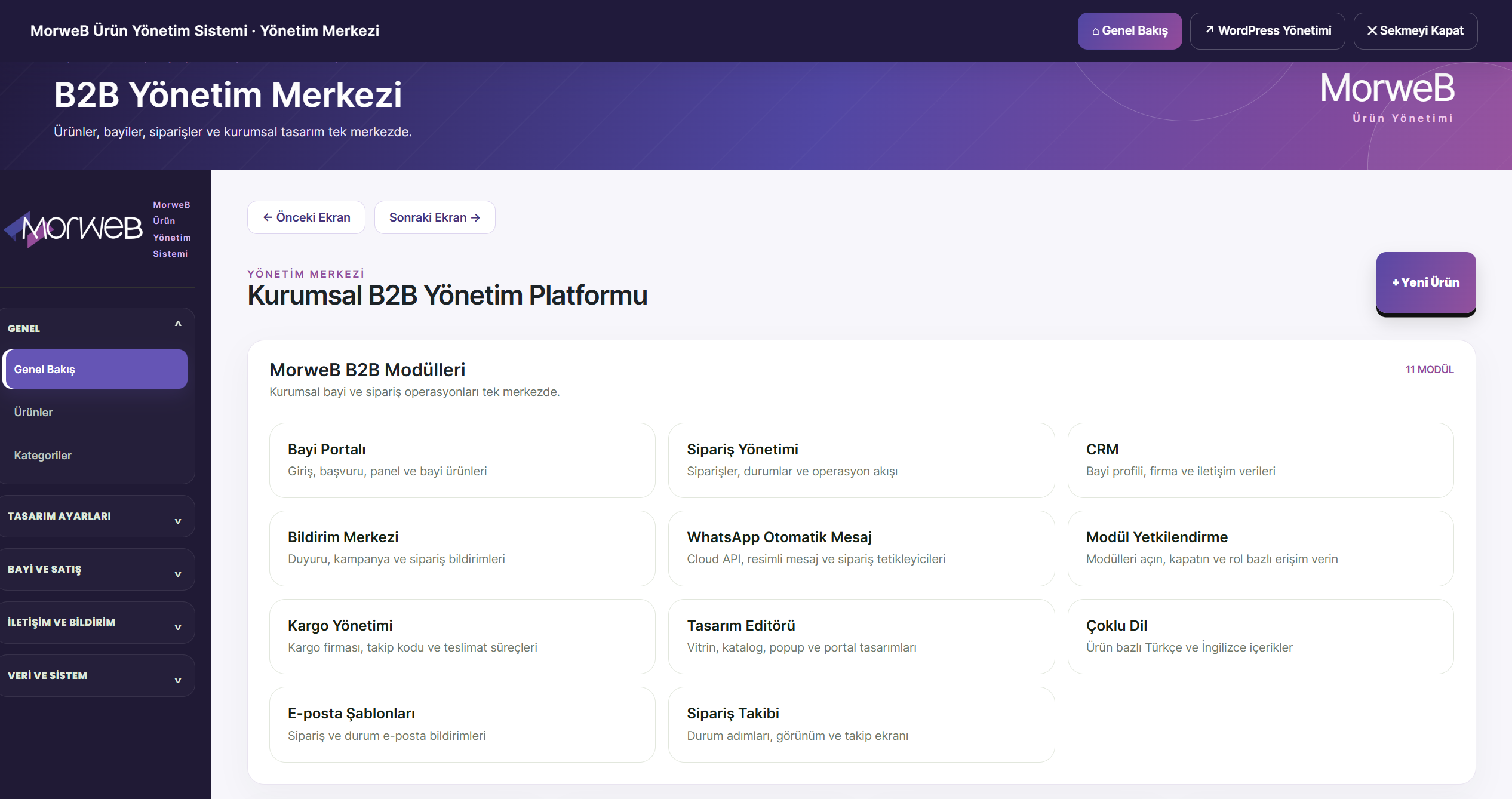Click the MorweB logo in the sidebar
Image resolution: width=1512 pixels, height=799 pixels.
[73, 229]
